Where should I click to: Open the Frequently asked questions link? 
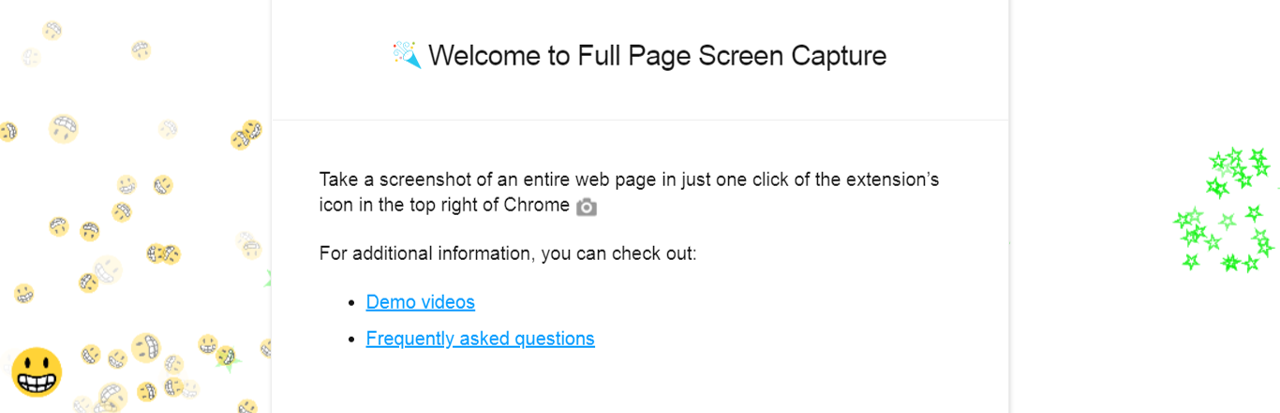pyautogui.click(x=480, y=339)
